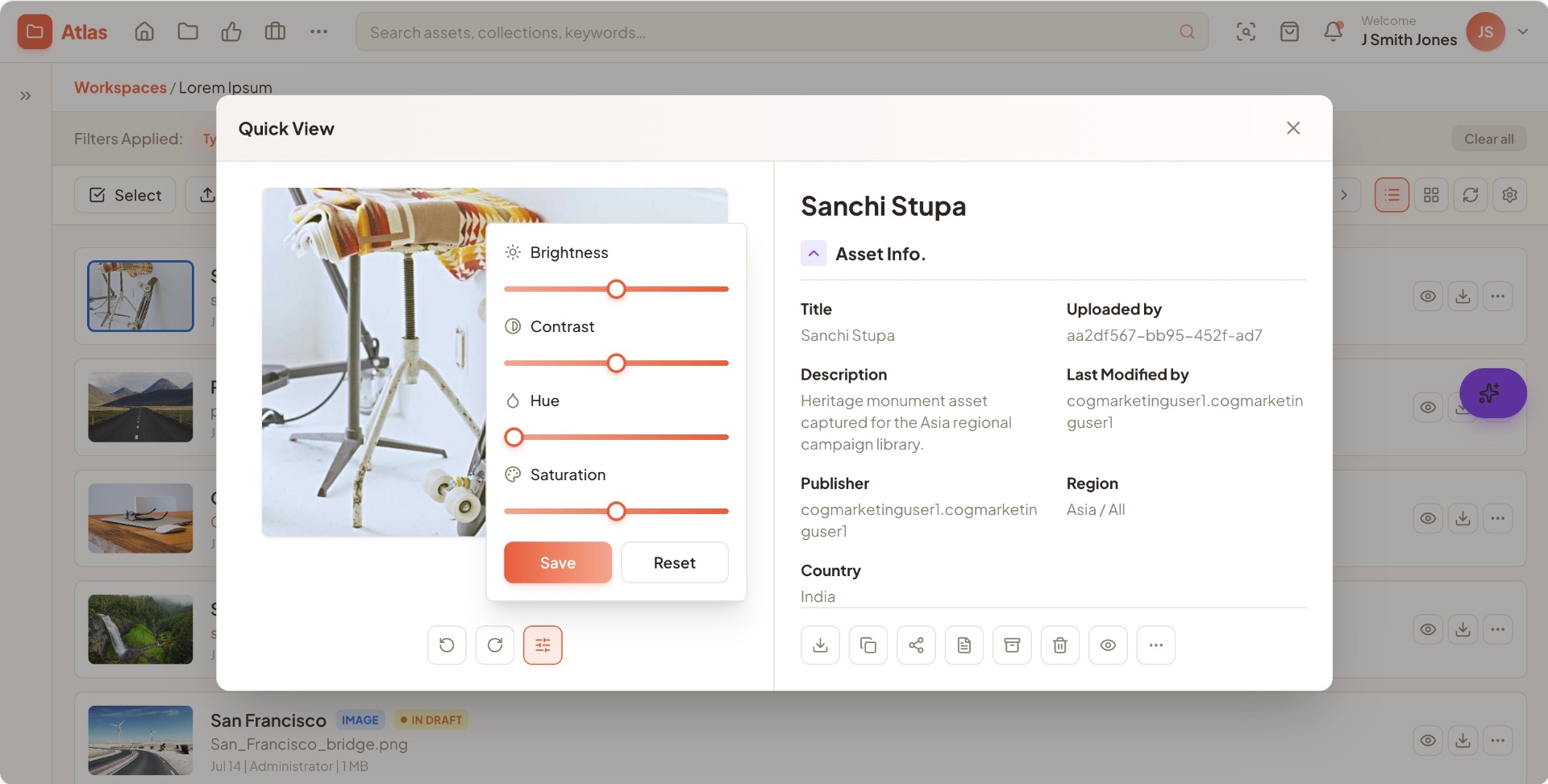
Task: Archive the asset with the box icon
Action: [1012, 645]
